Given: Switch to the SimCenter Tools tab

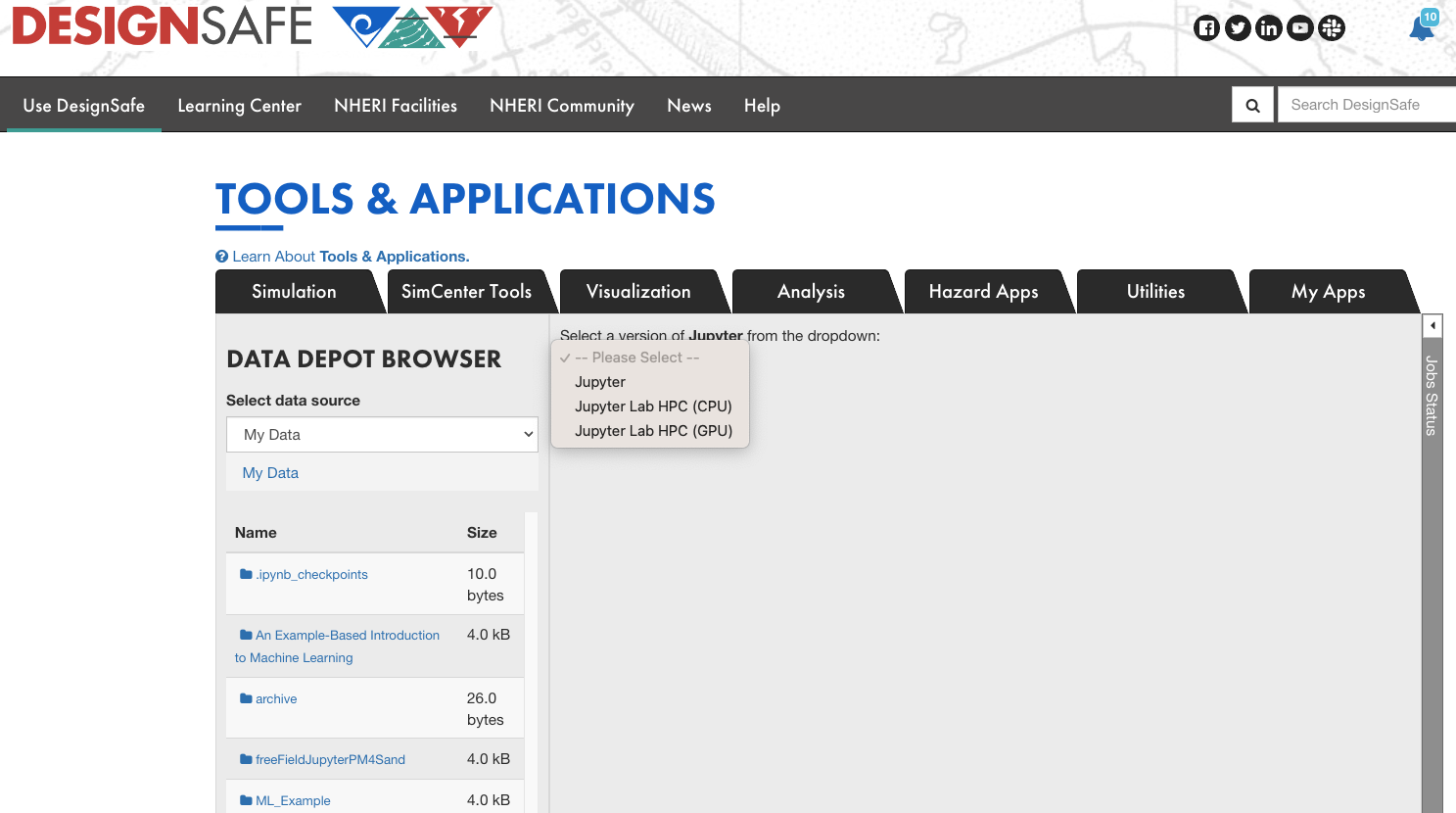Looking at the screenshot, I should [x=466, y=292].
